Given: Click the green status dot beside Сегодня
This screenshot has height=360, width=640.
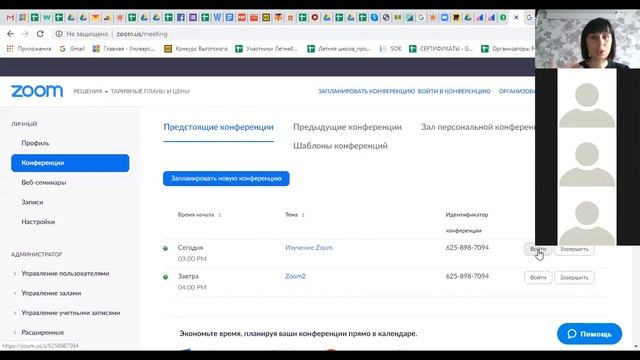Looking at the screenshot, I should coord(165,248).
